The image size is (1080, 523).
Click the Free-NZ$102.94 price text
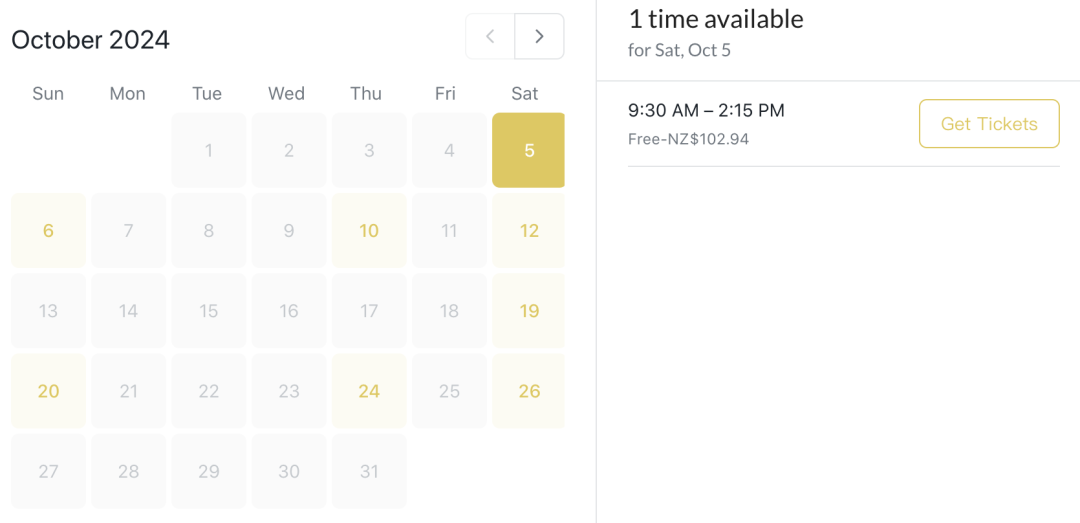point(688,139)
